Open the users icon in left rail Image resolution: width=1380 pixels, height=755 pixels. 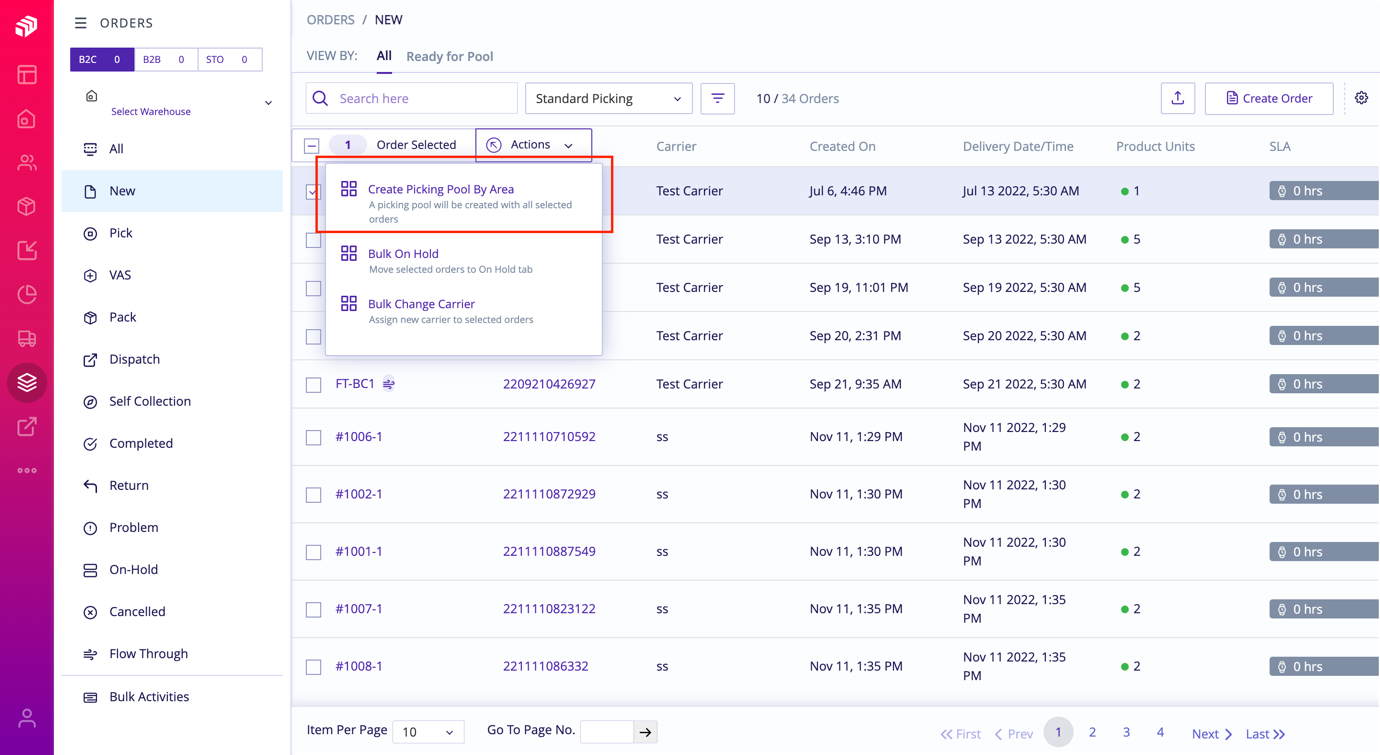[x=27, y=163]
